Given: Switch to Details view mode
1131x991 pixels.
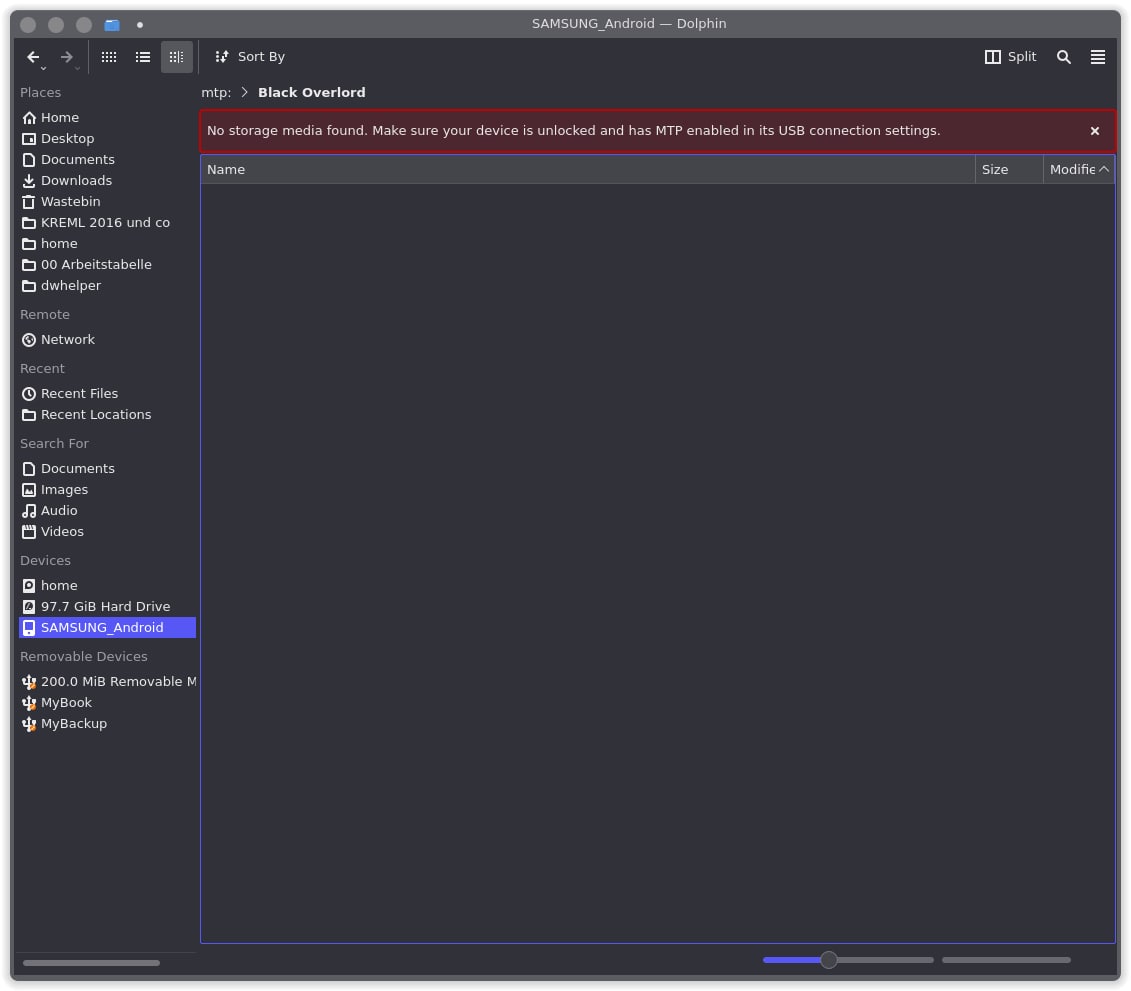Looking at the screenshot, I should 177,57.
